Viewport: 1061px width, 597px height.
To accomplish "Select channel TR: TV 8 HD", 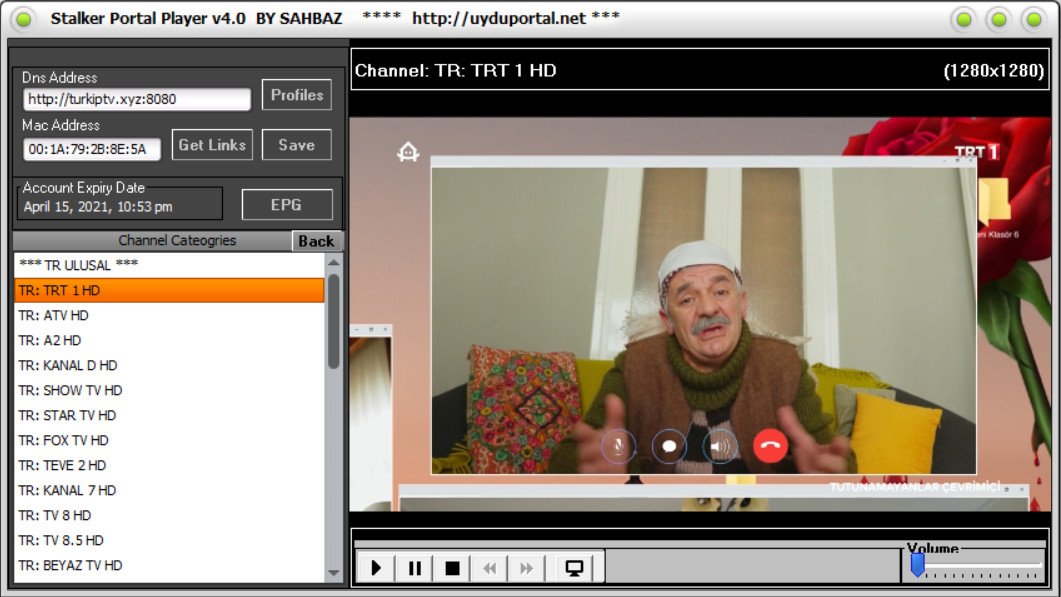I will [x=169, y=516].
